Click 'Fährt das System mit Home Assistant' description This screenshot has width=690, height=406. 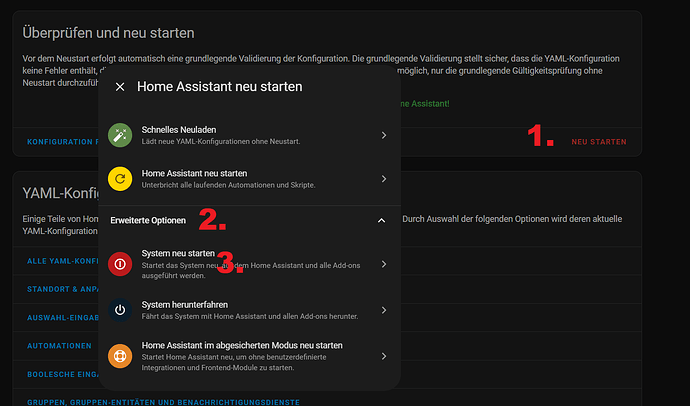tap(250, 316)
